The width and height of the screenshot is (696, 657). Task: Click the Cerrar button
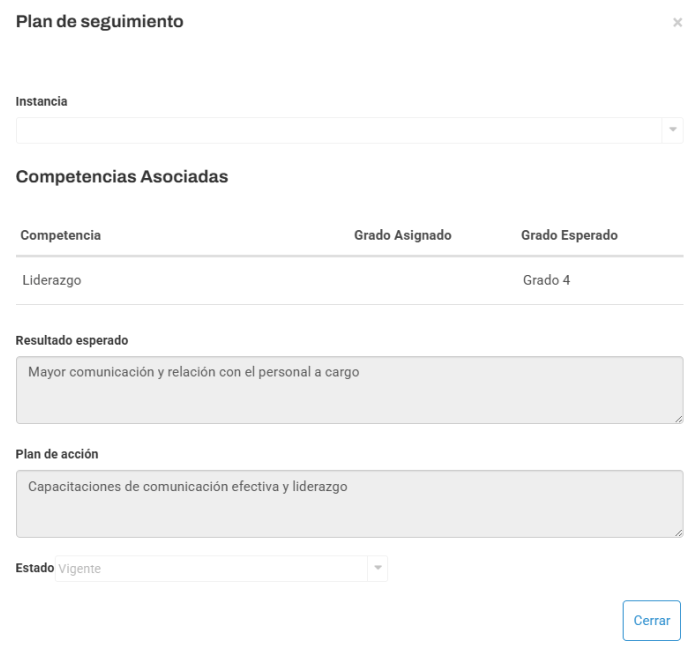(651, 620)
